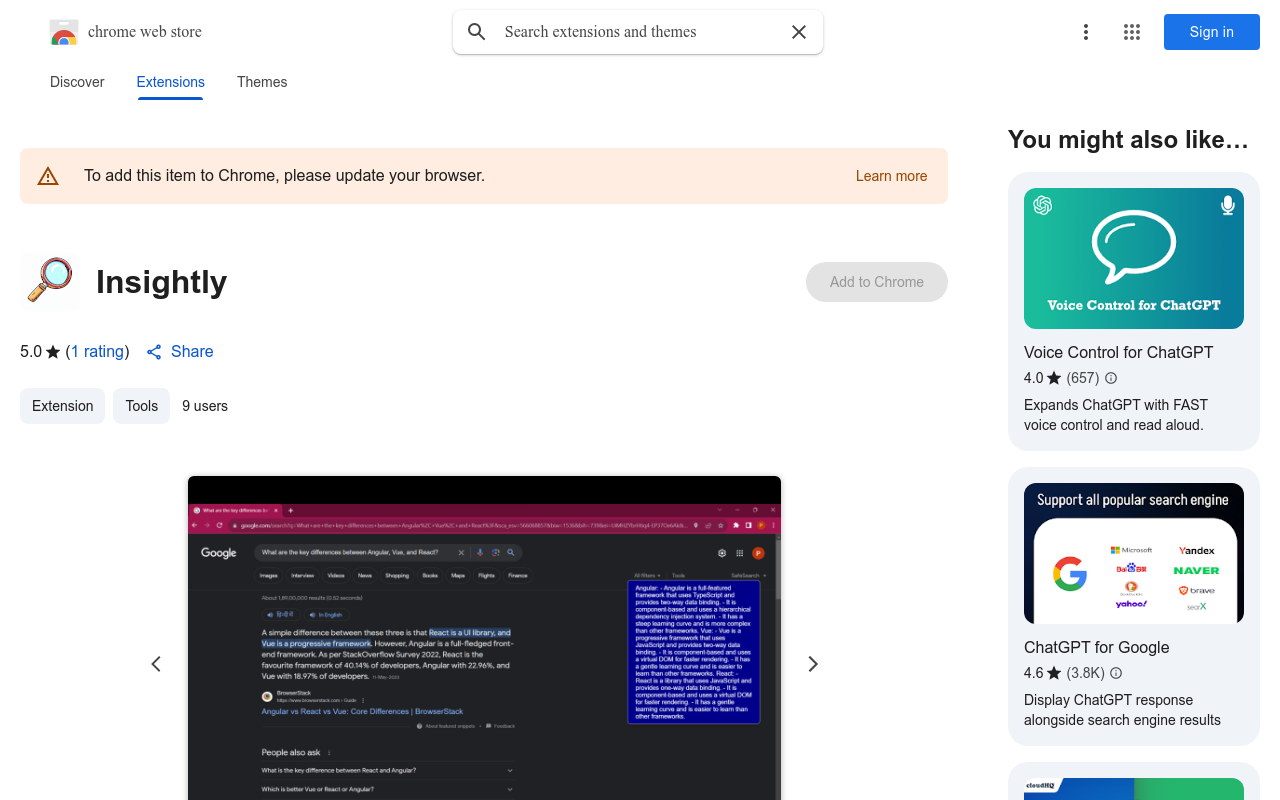The height and width of the screenshot is (800, 1280).
Task: Click the warning triangle icon
Action: coord(48,176)
